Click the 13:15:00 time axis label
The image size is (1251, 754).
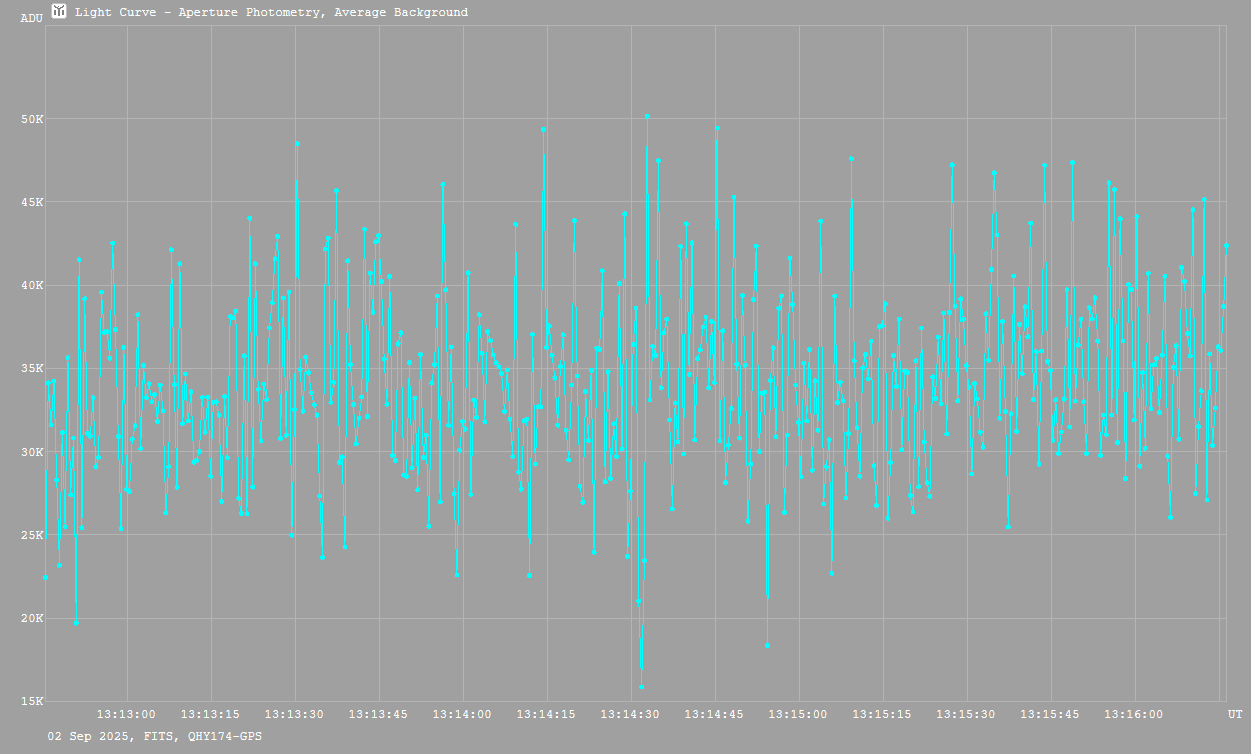(798, 714)
